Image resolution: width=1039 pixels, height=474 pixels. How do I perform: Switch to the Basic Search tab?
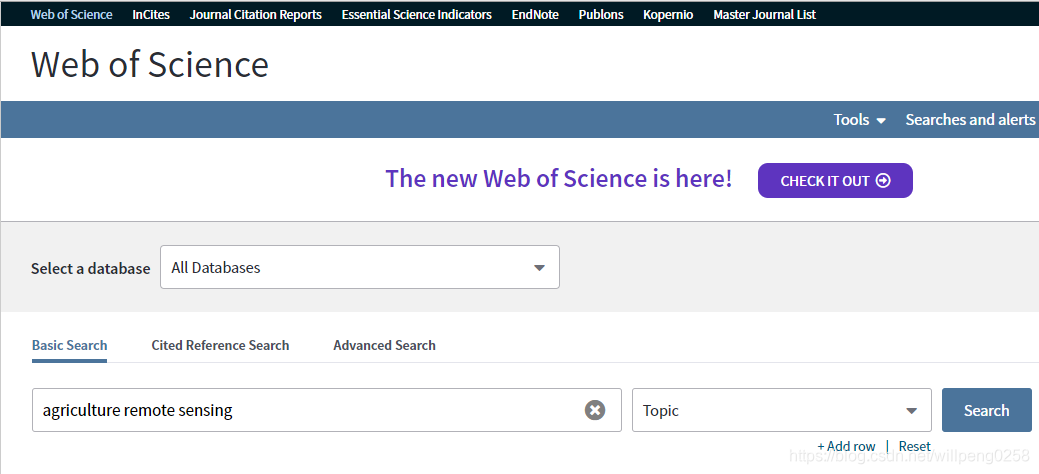pos(70,345)
